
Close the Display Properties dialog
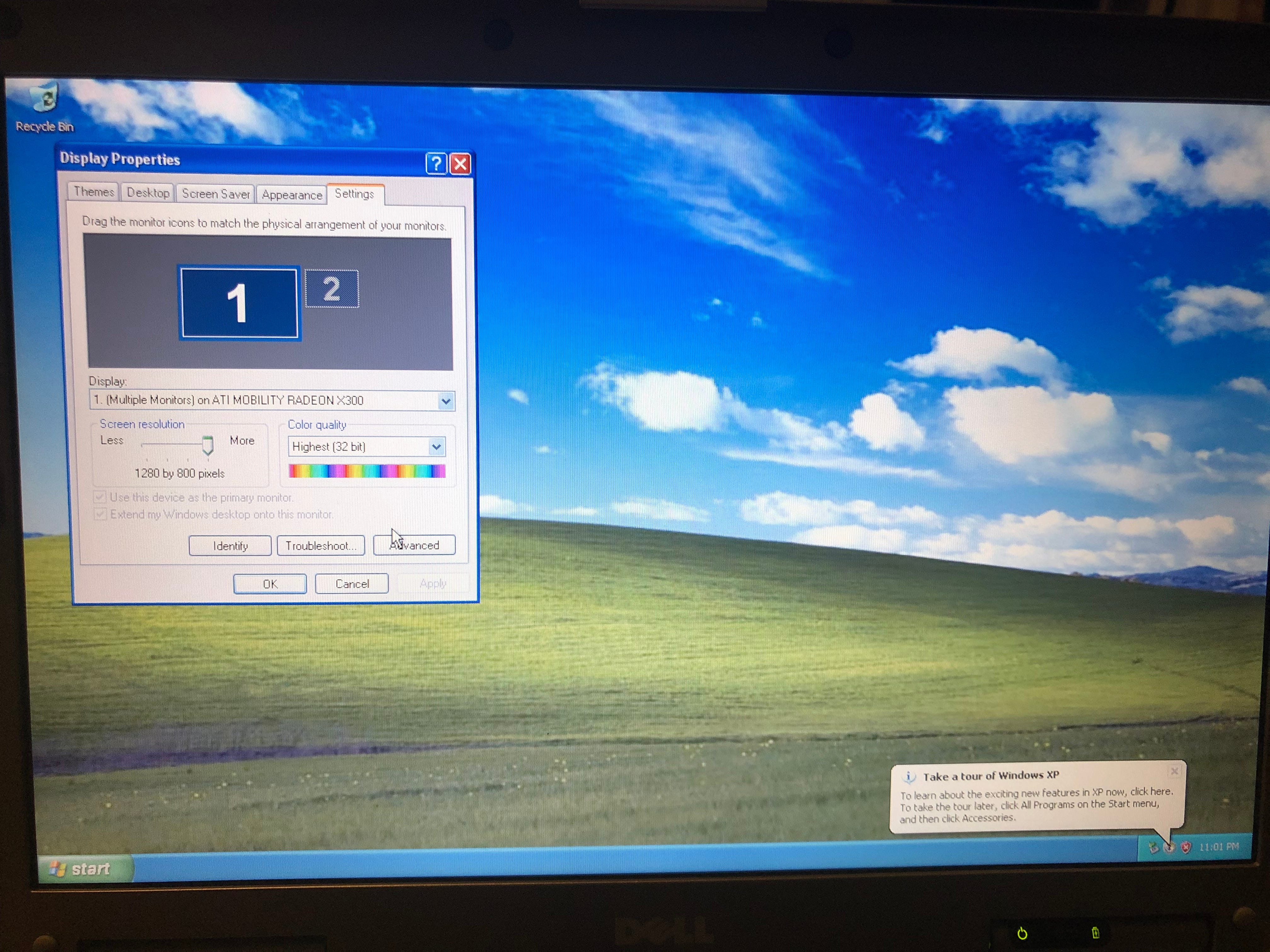point(461,164)
